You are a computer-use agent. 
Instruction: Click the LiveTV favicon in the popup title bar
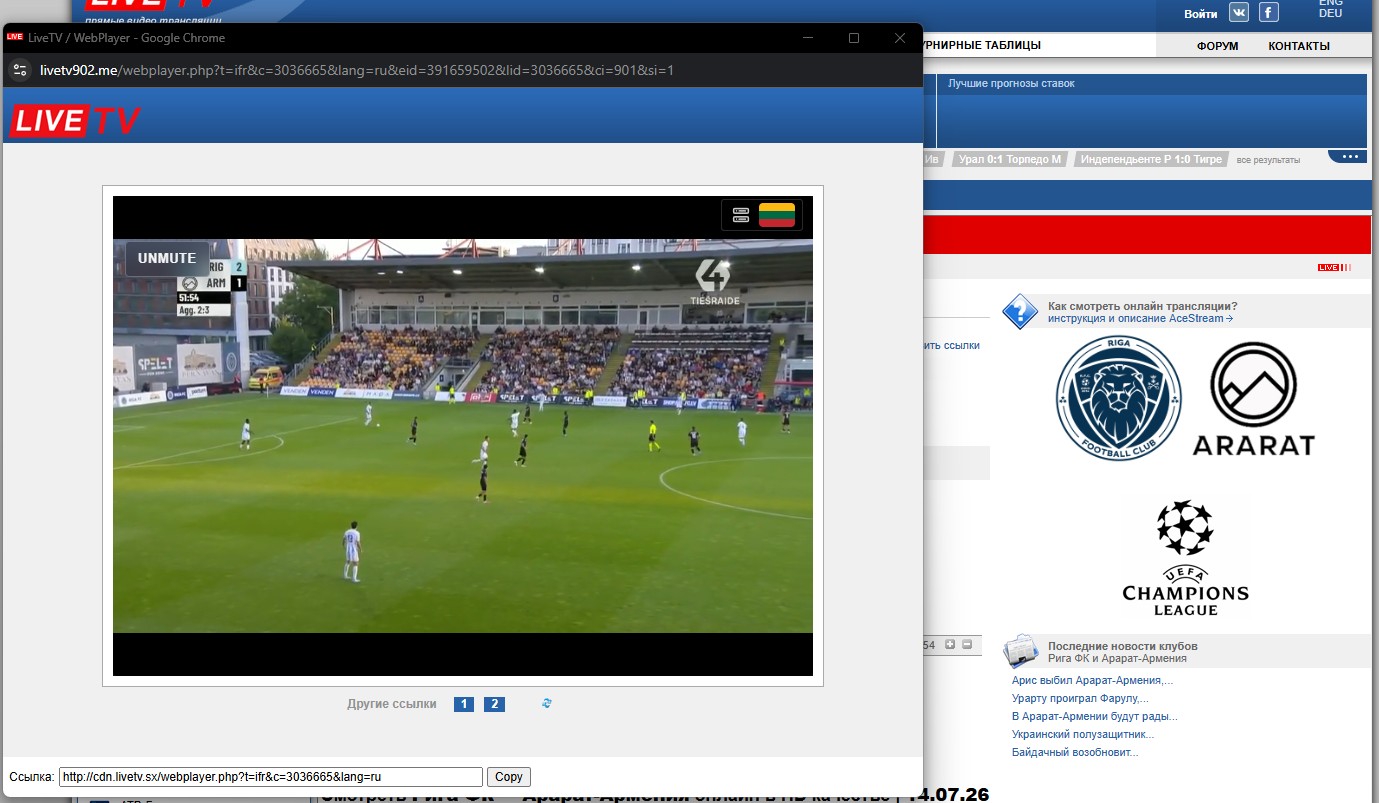click(x=14, y=37)
